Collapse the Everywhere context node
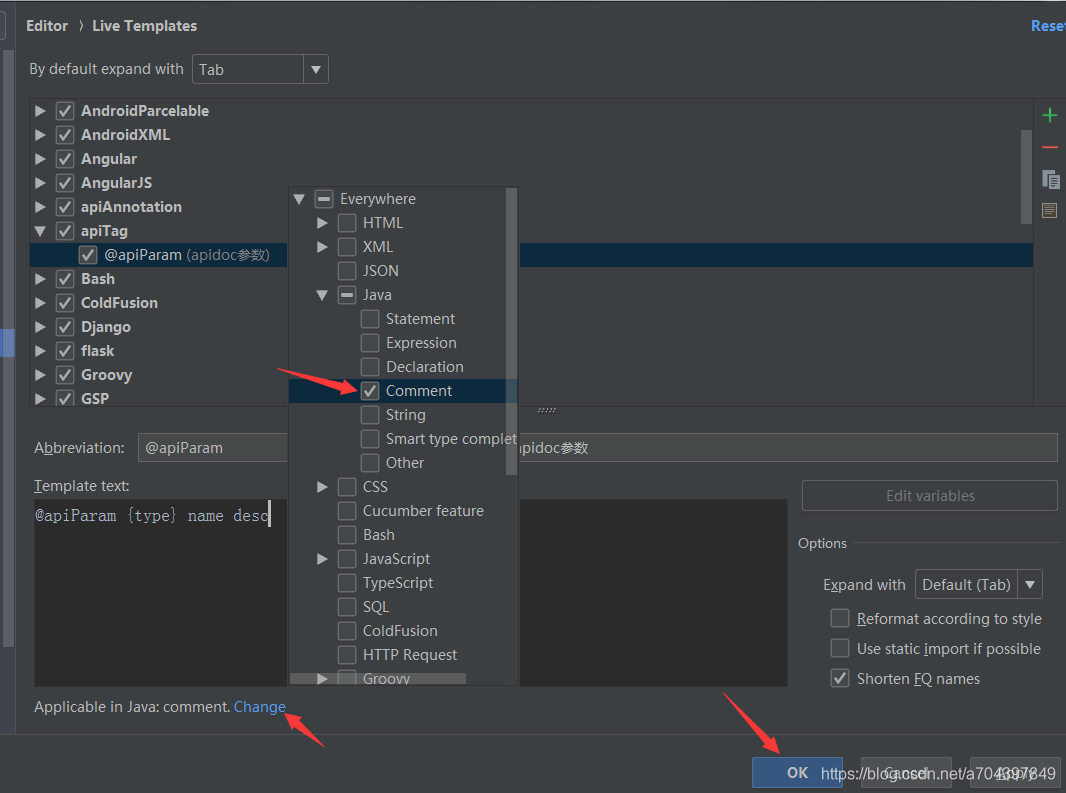This screenshot has height=793, width=1066. tap(299, 199)
